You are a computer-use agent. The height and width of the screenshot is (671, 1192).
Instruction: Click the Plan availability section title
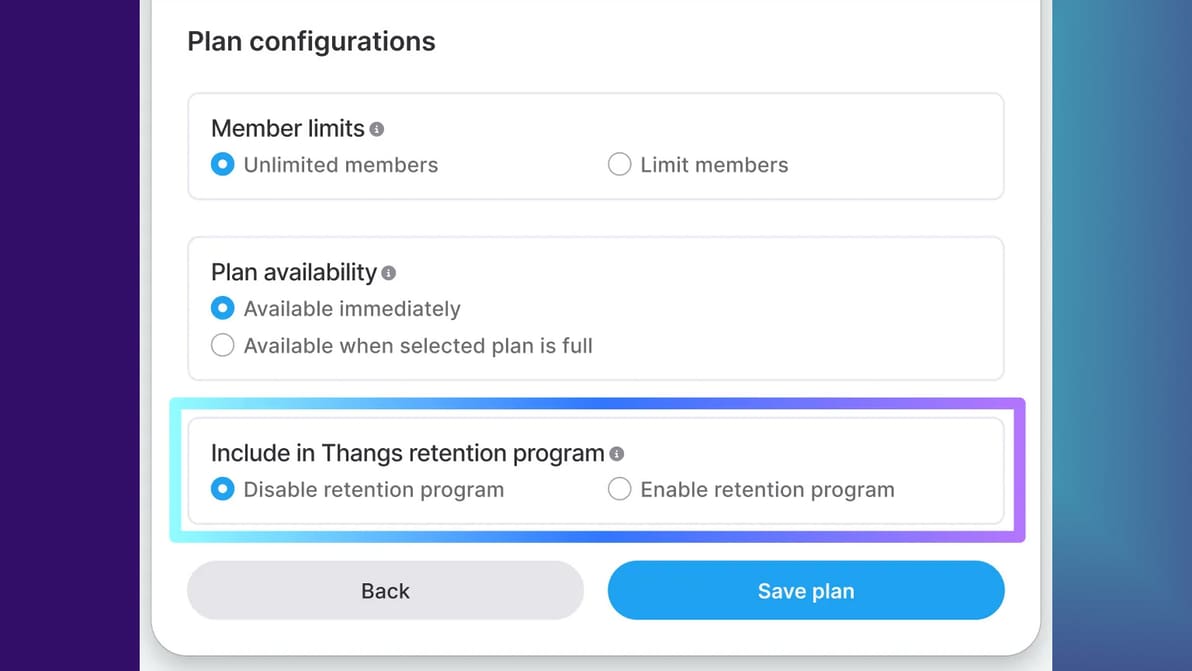point(294,273)
